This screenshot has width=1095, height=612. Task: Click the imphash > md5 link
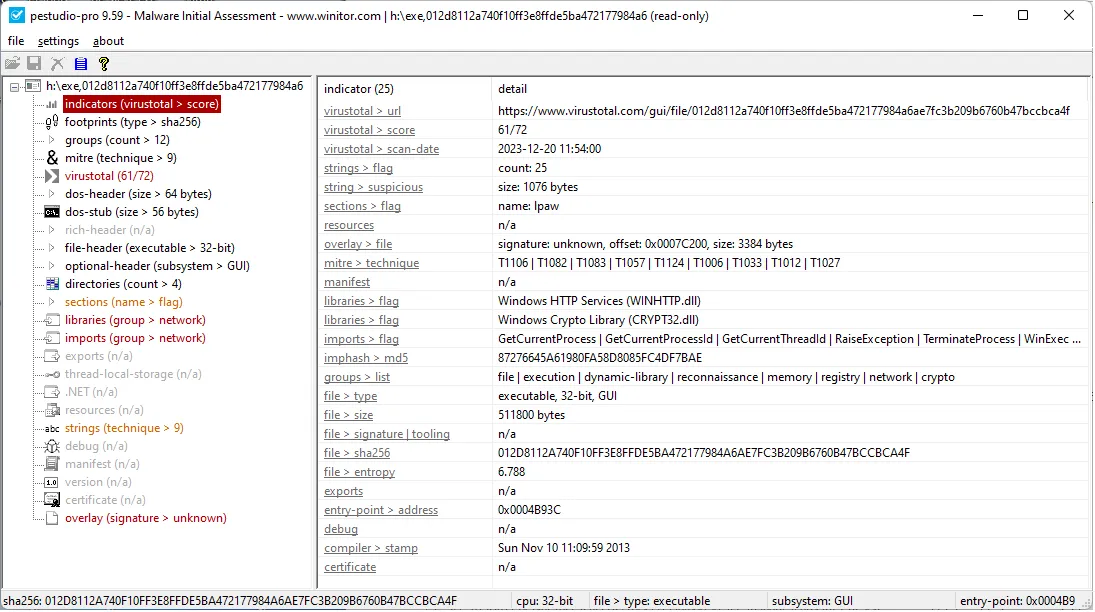pos(366,358)
